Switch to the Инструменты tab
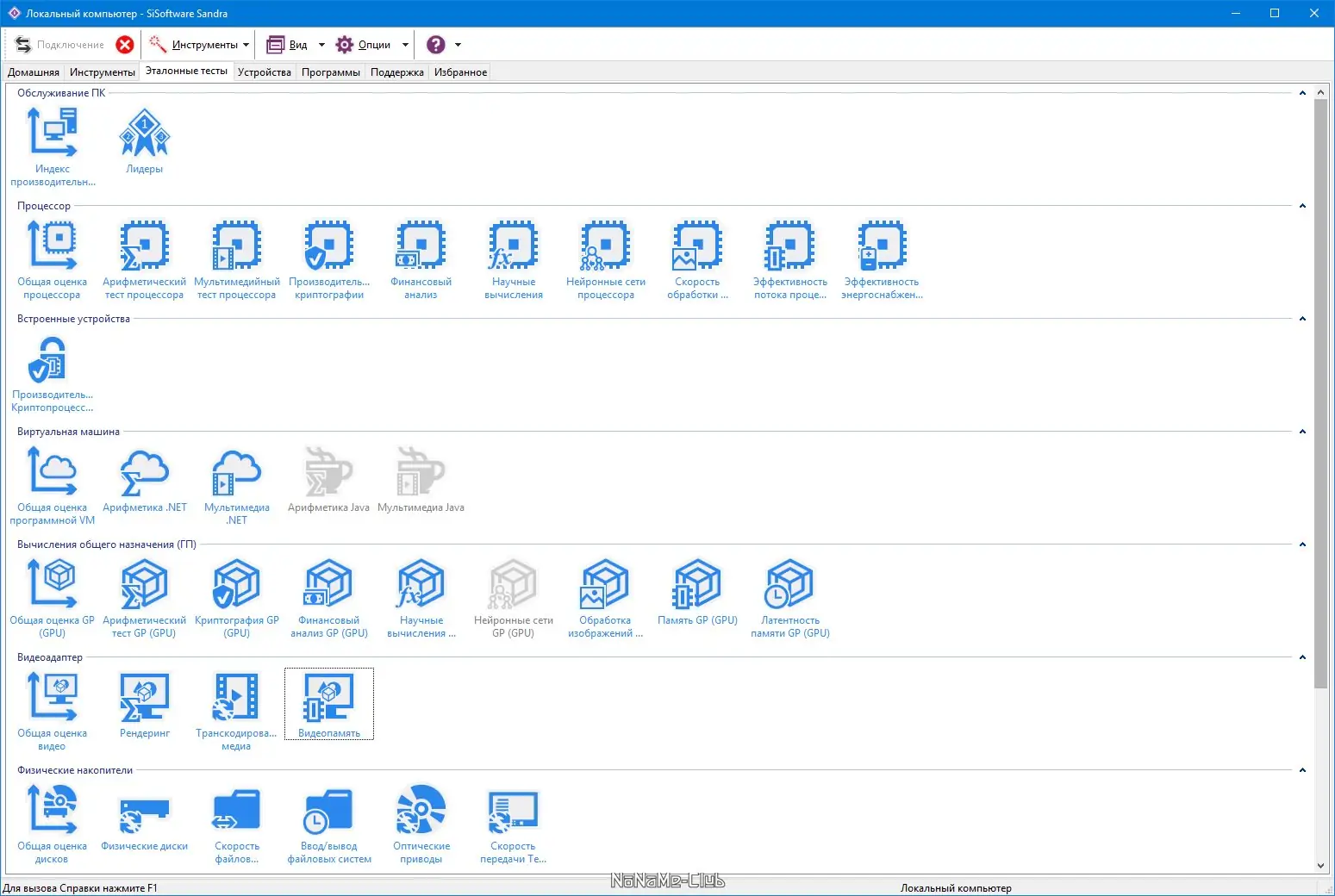 [103, 72]
